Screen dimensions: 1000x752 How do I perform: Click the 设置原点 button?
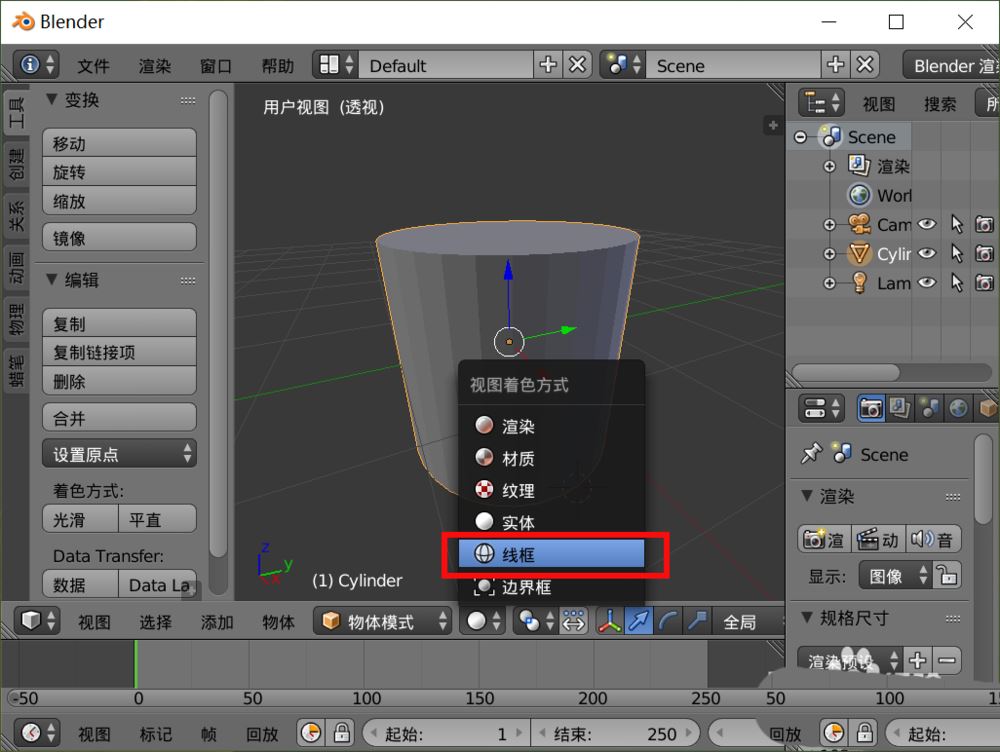click(119, 453)
